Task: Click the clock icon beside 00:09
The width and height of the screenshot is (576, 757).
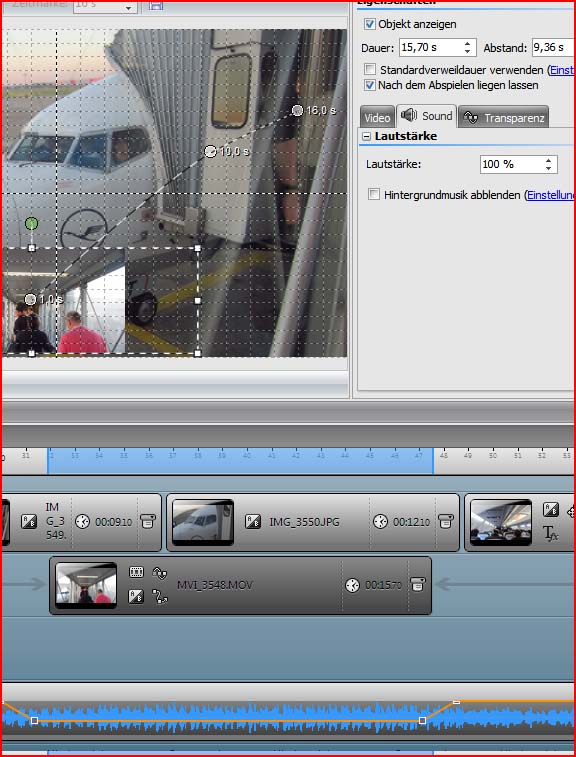Action: click(x=83, y=521)
